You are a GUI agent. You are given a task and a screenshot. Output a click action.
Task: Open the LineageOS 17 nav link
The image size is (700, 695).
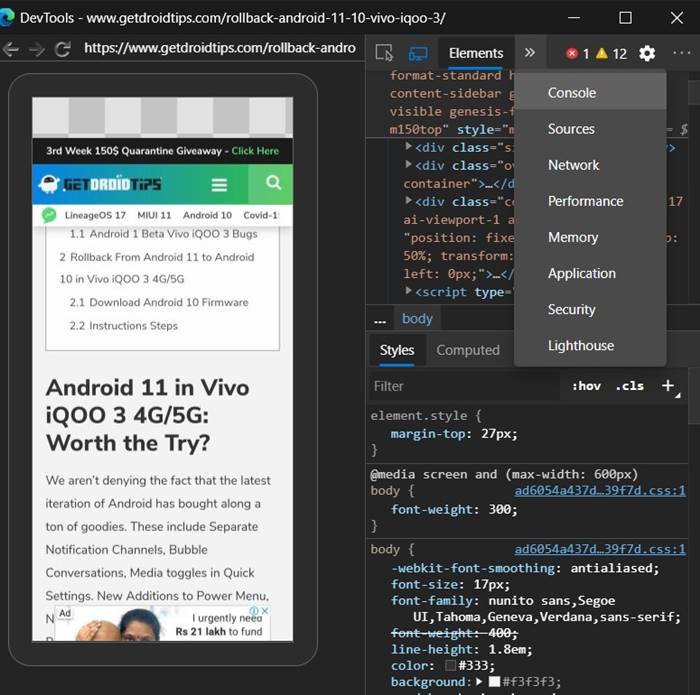[x=95, y=215]
